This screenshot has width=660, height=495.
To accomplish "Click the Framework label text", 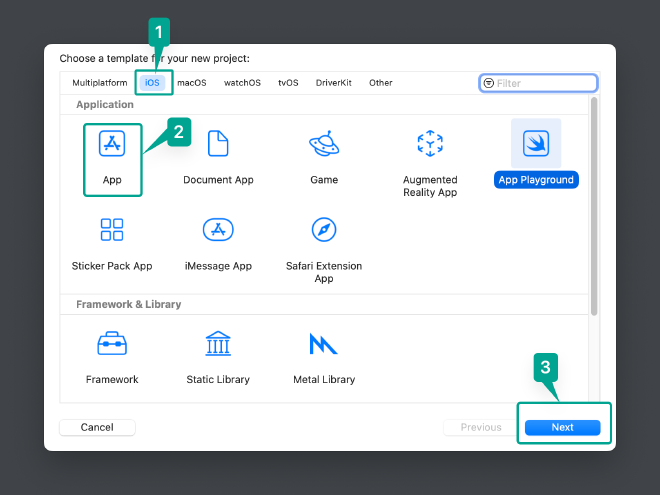I will pos(112,379).
